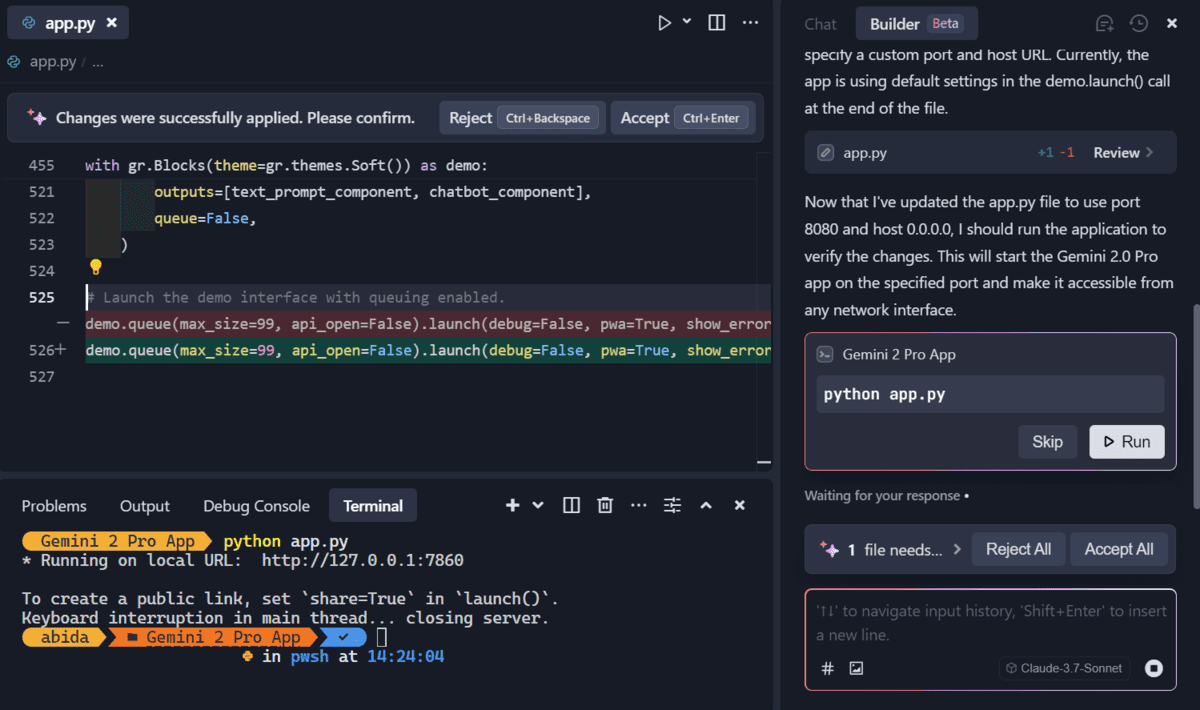Screen dimensions: 1200x710
Task: Open the Debug Console tab
Action: click(x=256, y=506)
